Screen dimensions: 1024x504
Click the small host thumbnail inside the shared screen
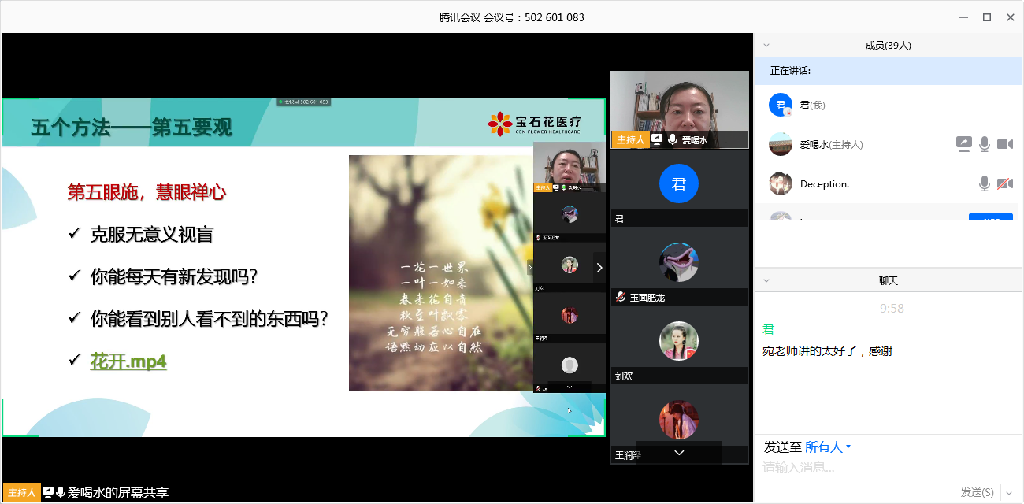click(569, 168)
